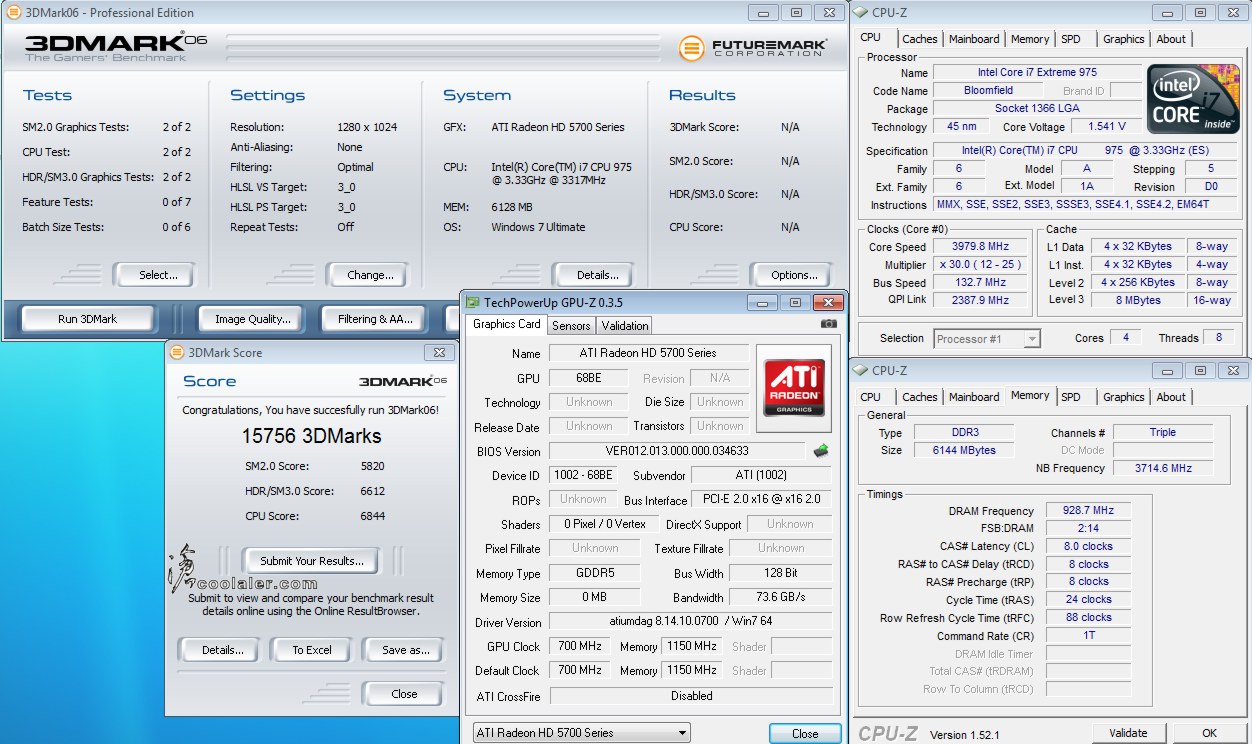1252x744 pixels.
Task: Select Graphics tab in CPU-Z timings window
Action: pyautogui.click(x=1124, y=397)
